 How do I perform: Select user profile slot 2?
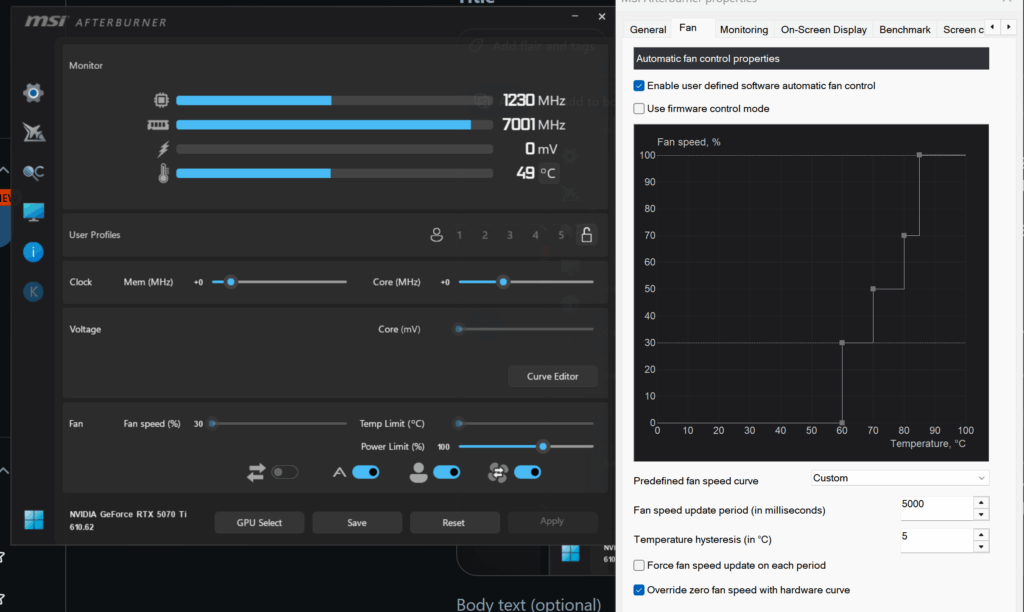[x=485, y=235]
